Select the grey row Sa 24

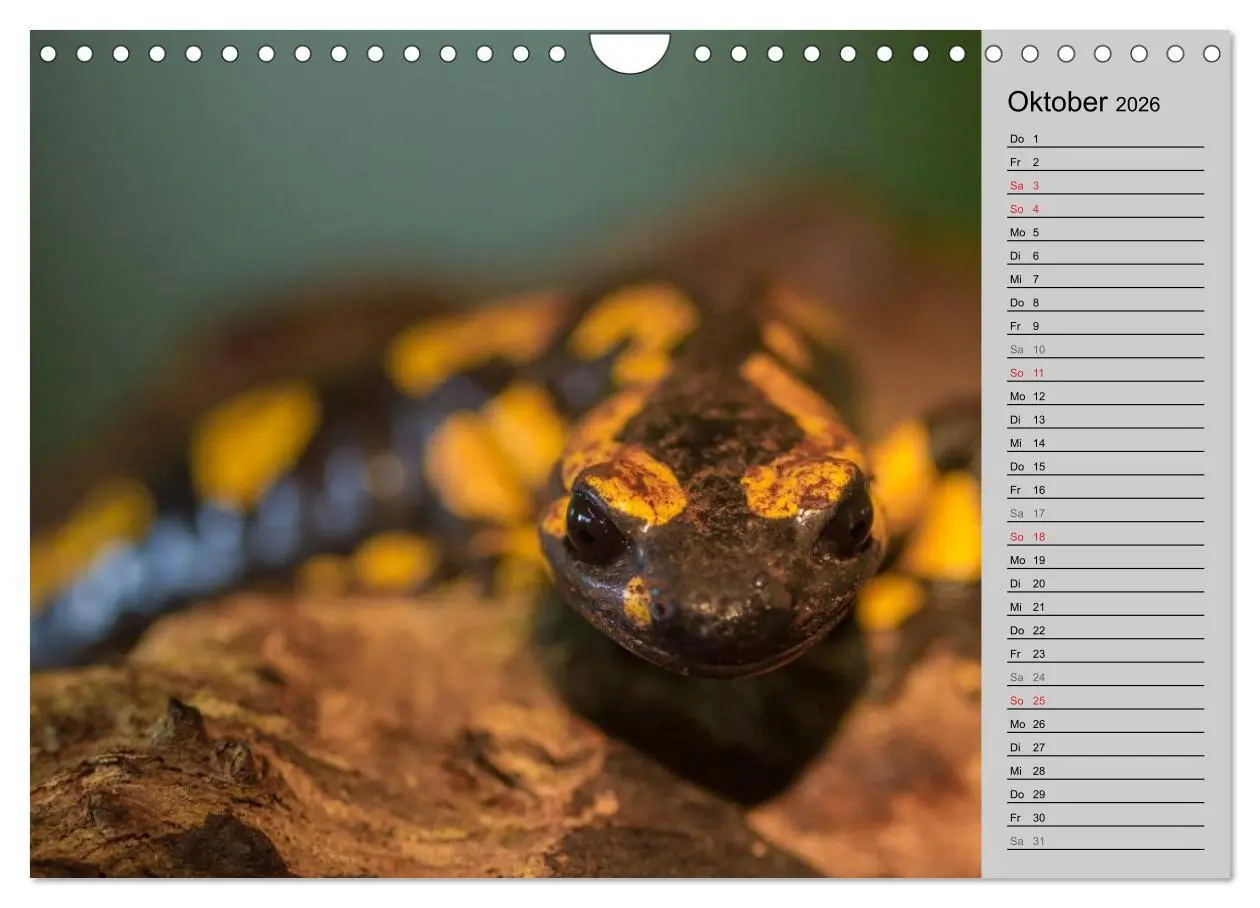coord(1105,678)
